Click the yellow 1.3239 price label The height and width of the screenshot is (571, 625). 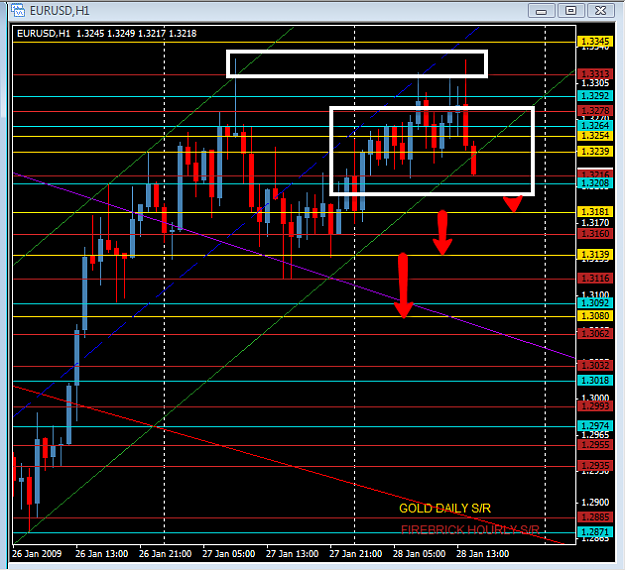[595, 151]
